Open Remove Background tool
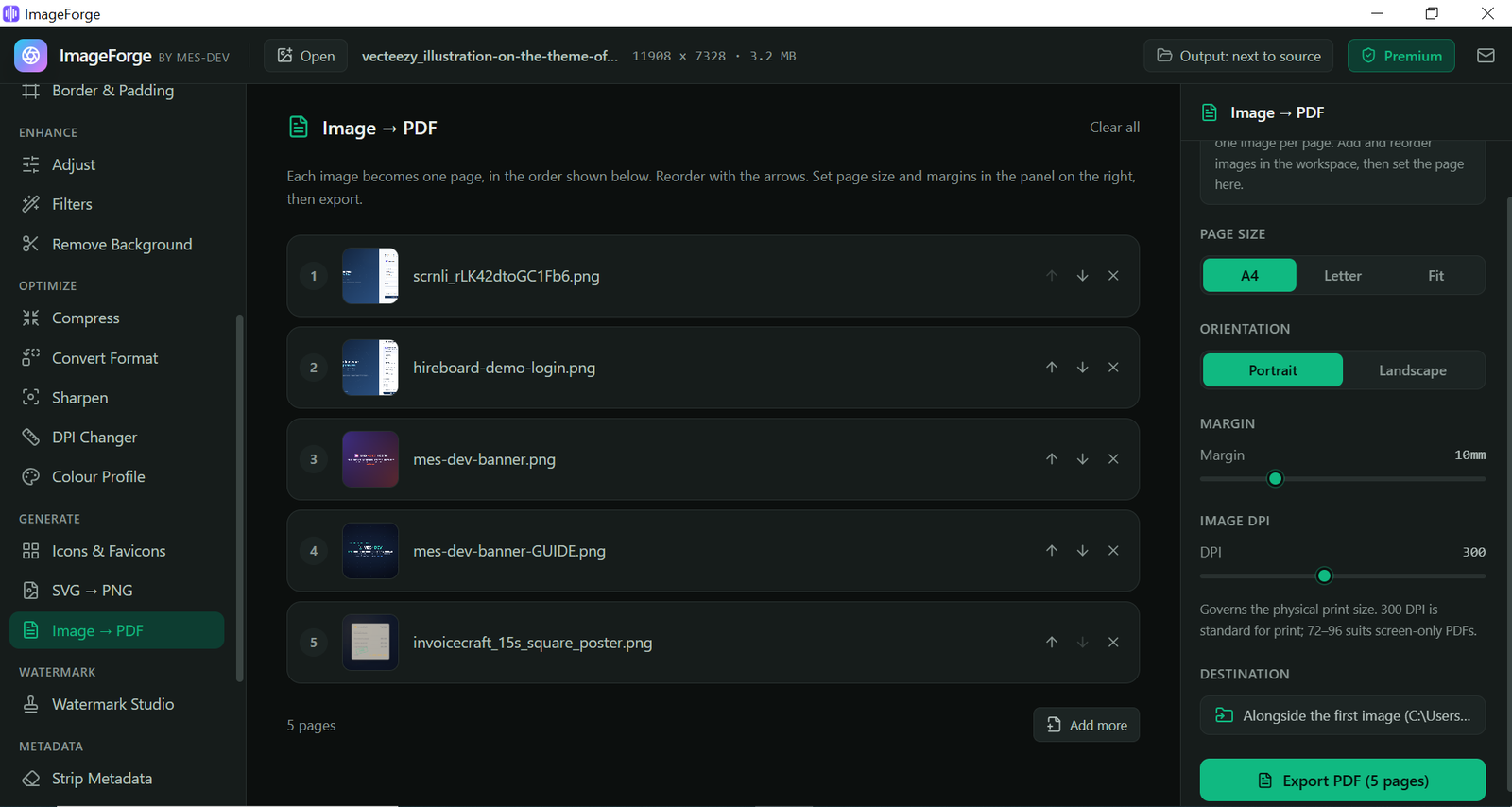The width and height of the screenshot is (1512, 807). point(116,245)
